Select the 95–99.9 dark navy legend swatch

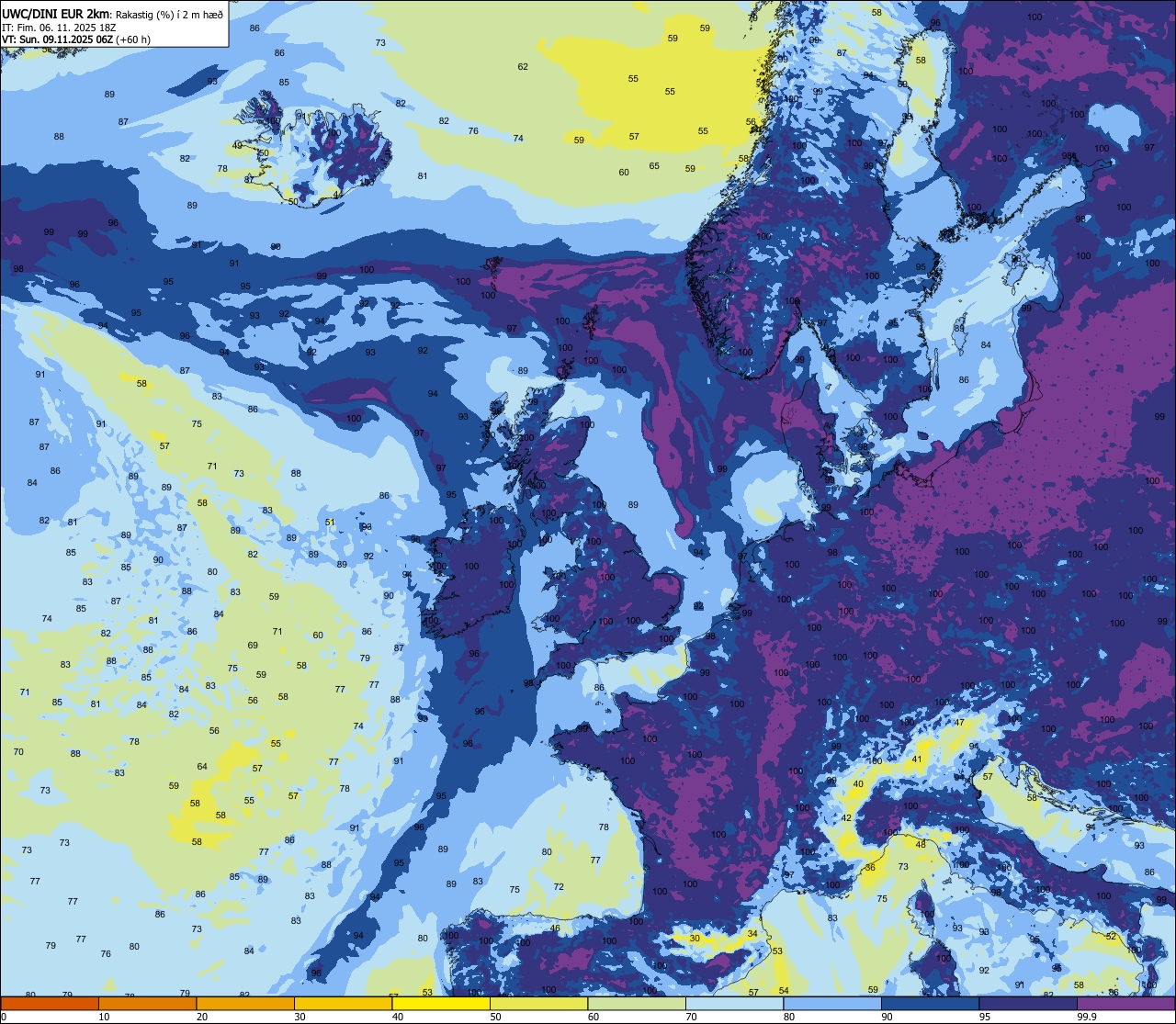[x=1028, y=1003]
